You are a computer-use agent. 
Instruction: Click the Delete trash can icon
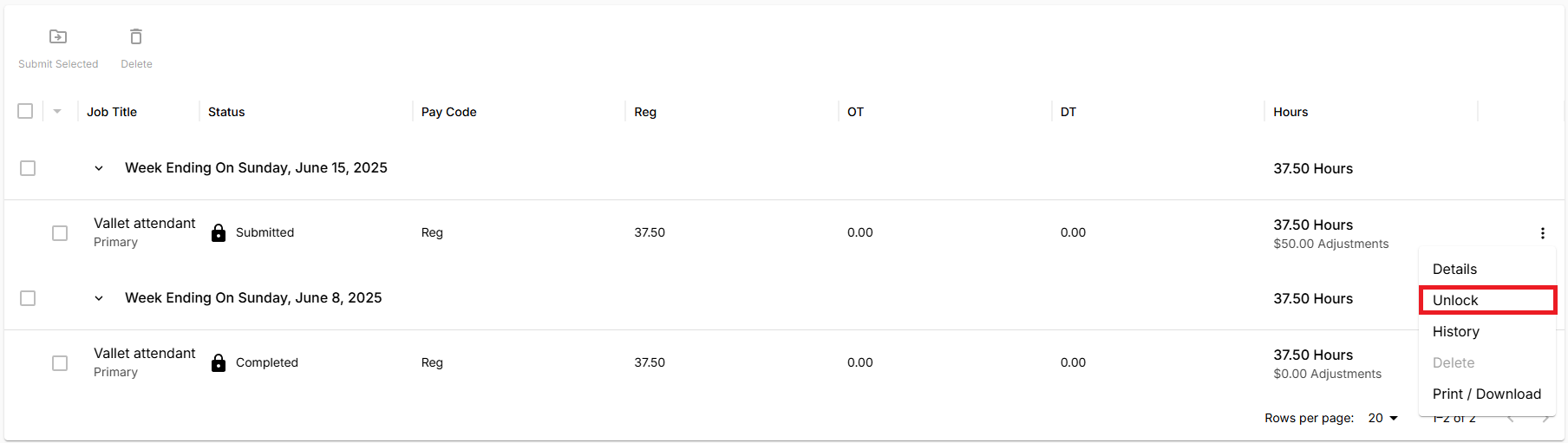(x=136, y=36)
